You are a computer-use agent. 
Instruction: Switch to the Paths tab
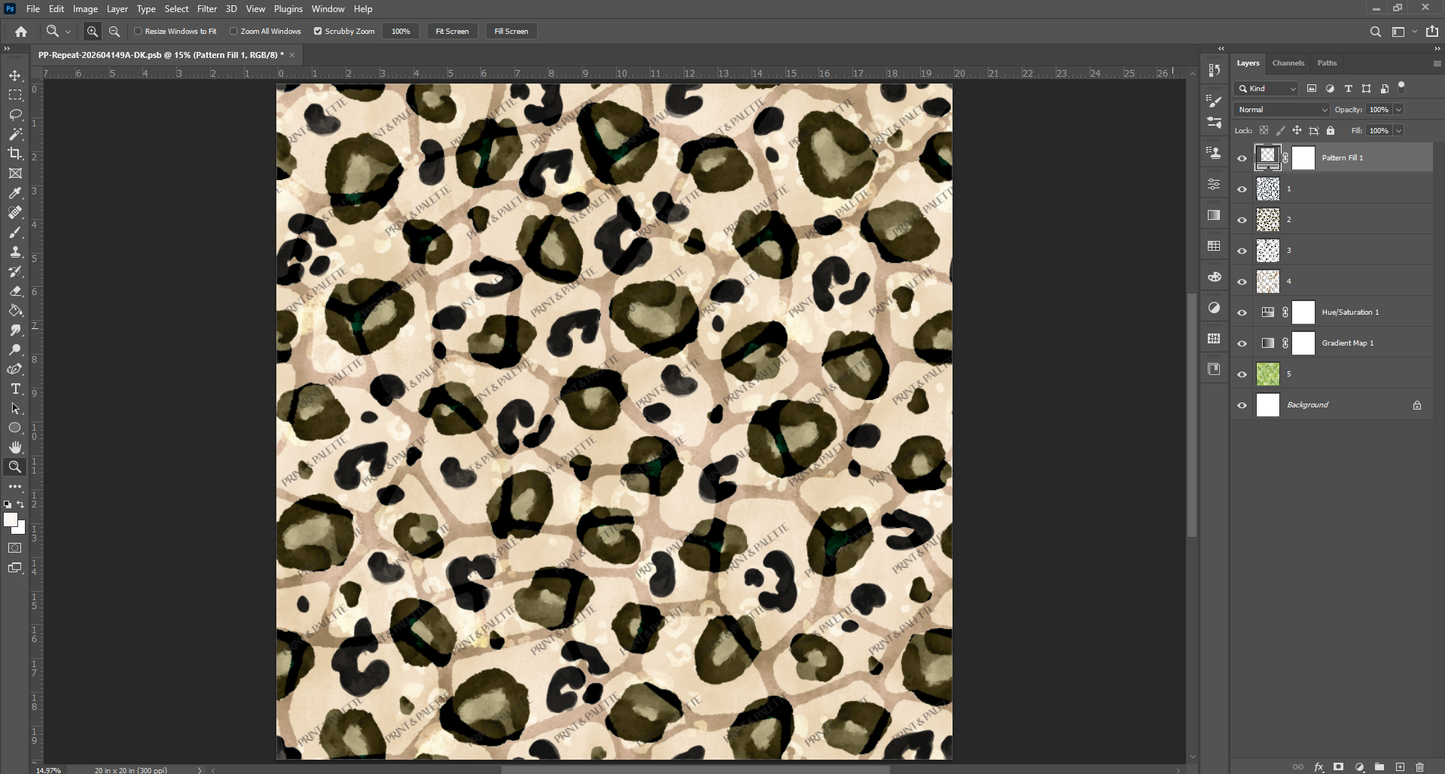1327,63
